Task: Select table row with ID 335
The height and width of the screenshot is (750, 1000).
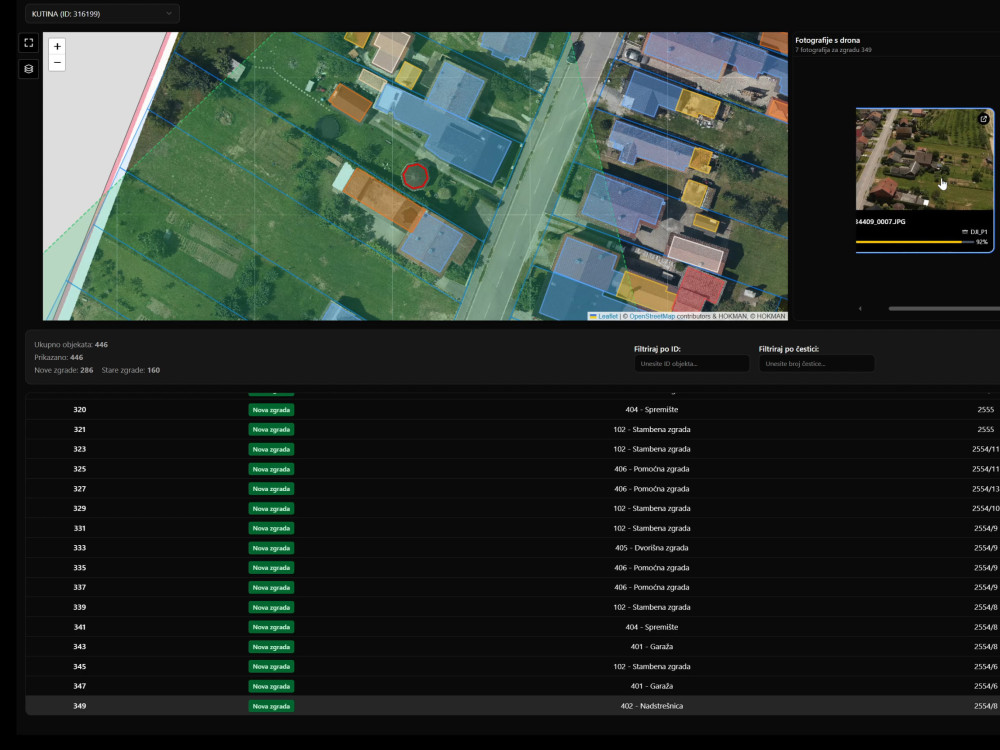Action: tap(513, 568)
